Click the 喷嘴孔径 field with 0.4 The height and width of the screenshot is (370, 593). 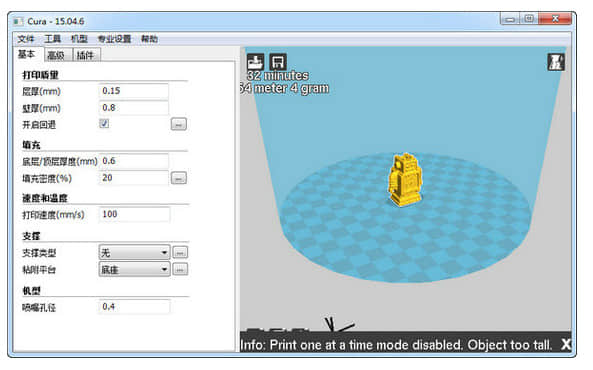(x=134, y=306)
